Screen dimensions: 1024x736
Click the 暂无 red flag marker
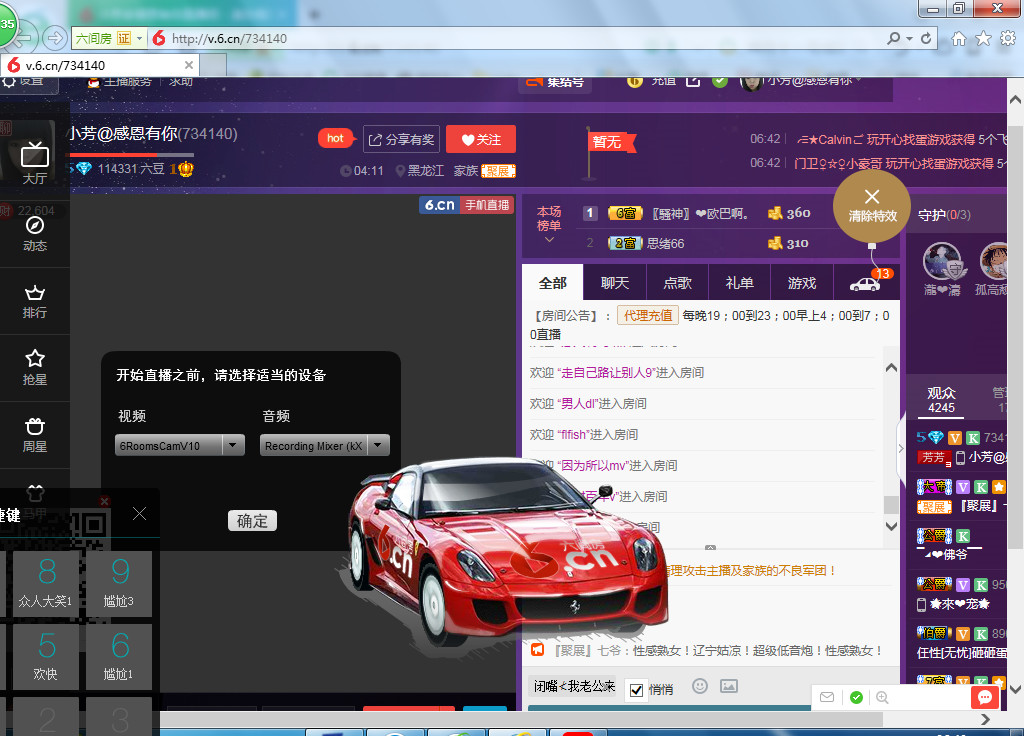click(611, 142)
